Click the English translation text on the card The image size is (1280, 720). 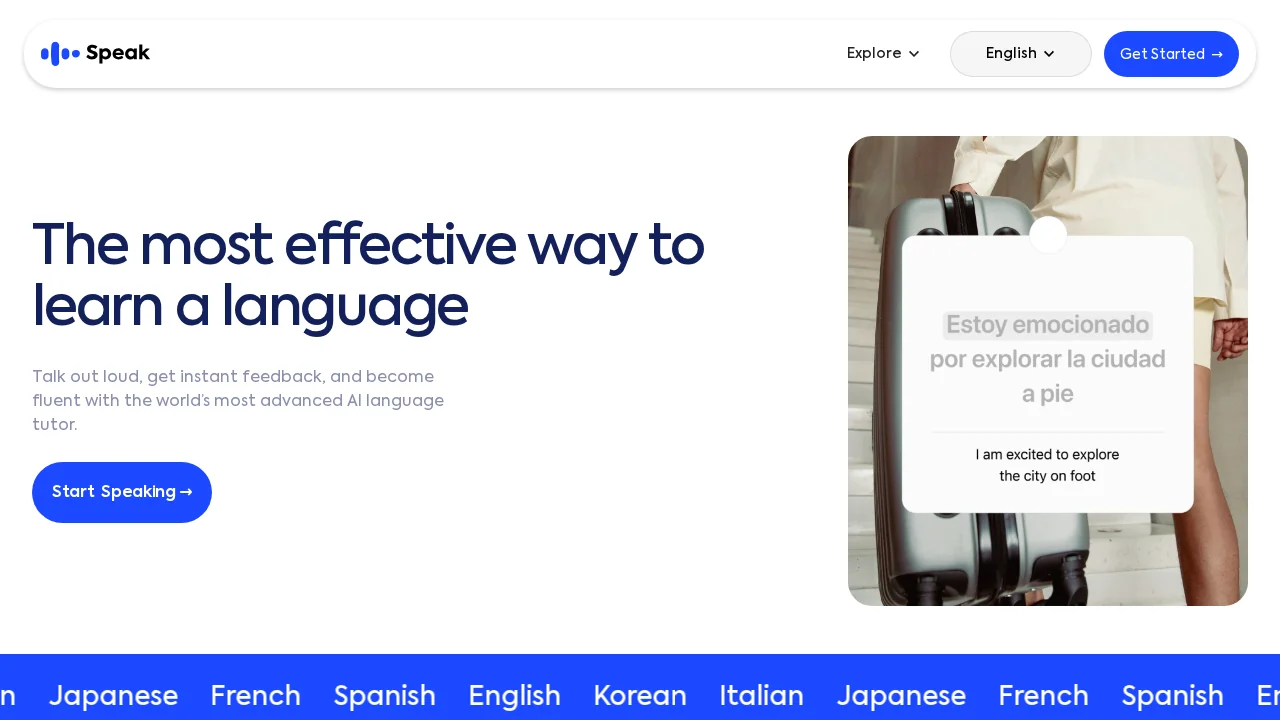click(1047, 465)
